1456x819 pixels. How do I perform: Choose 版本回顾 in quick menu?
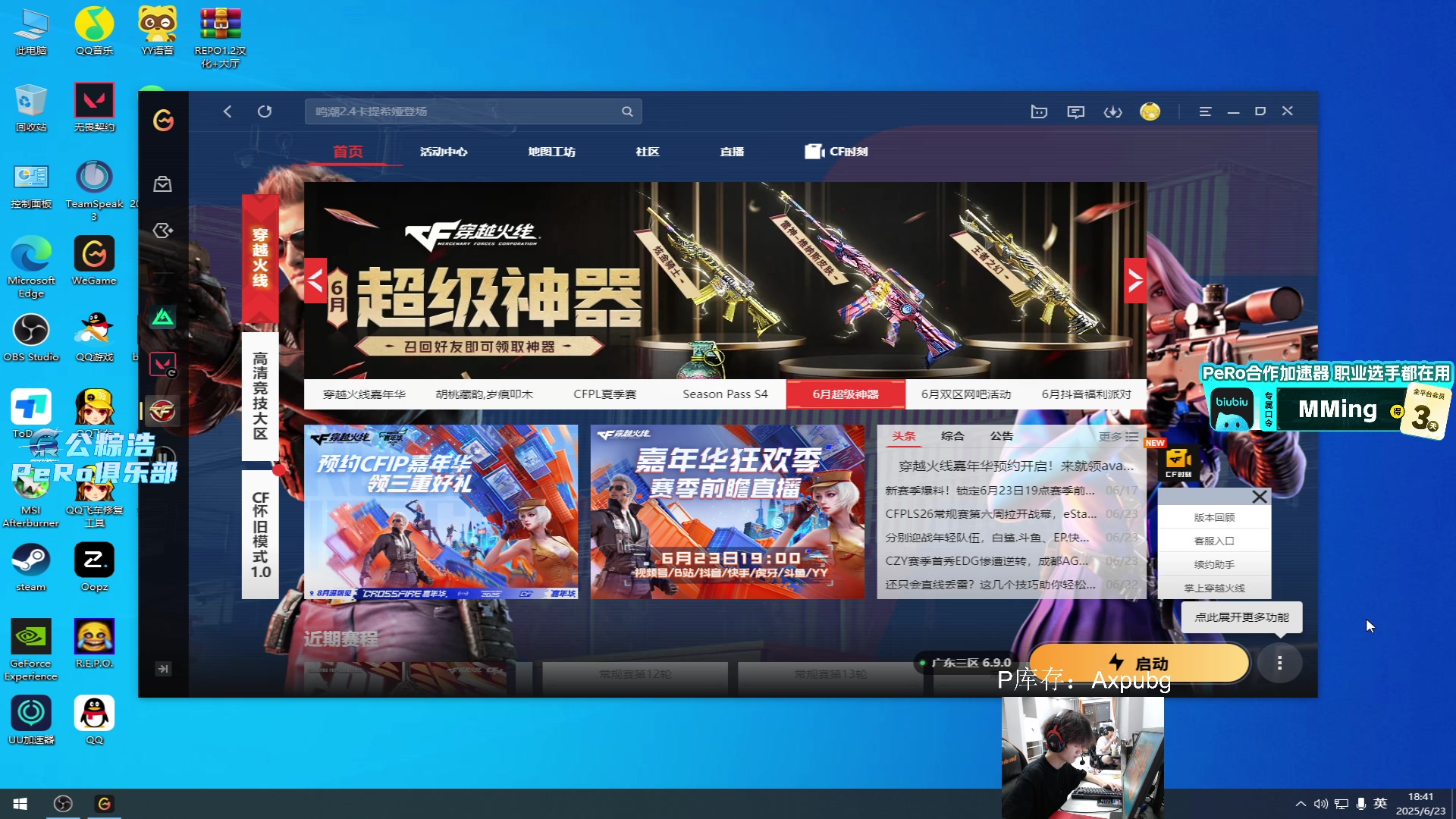point(1214,517)
